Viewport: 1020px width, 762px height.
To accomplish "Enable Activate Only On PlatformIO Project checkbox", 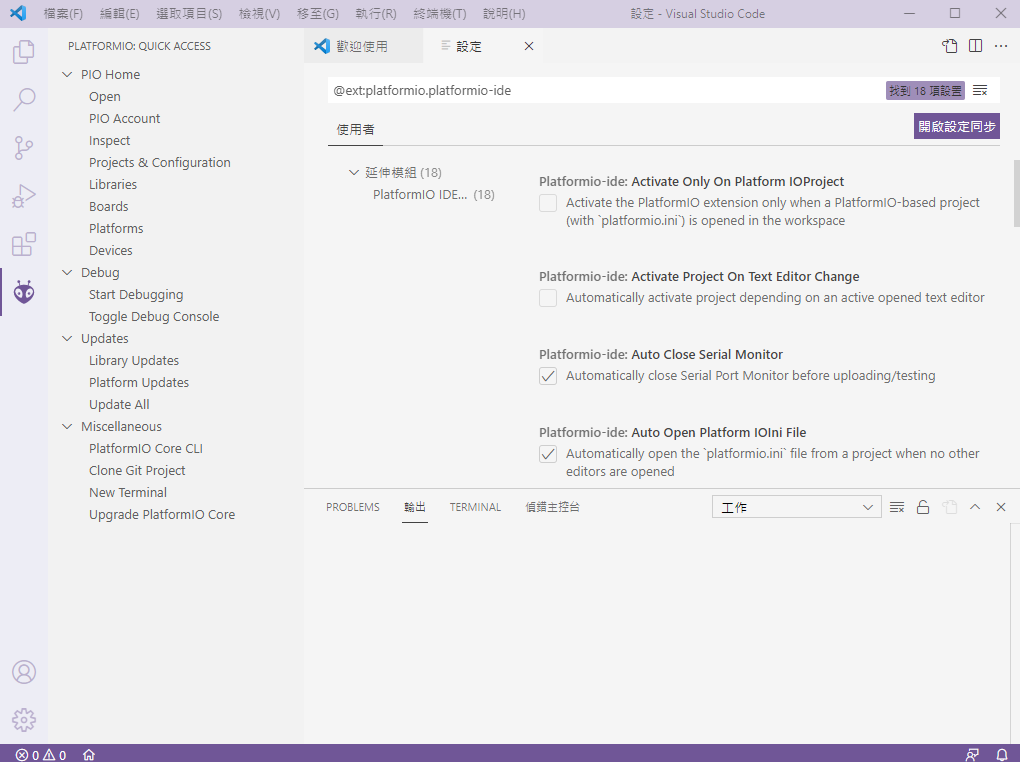I will 548,203.
